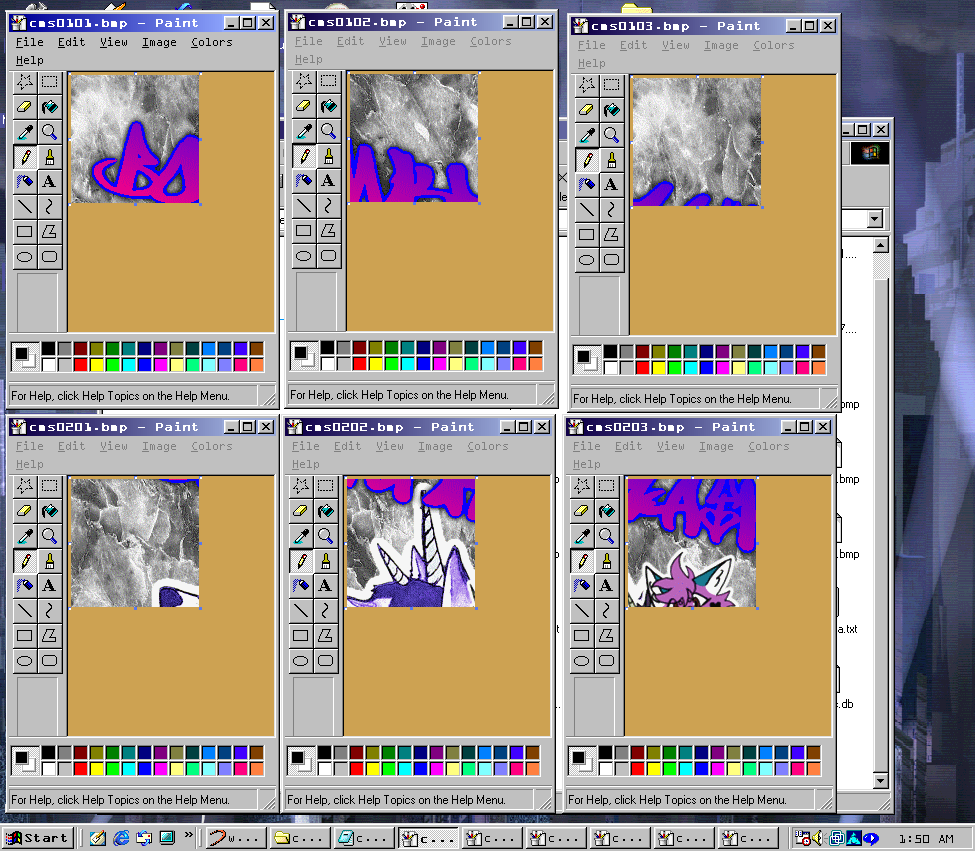This screenshot has width=975, height=851.
Task: Select the Line tool in cms0102.bmp Paint
Action: click(303, 205)
